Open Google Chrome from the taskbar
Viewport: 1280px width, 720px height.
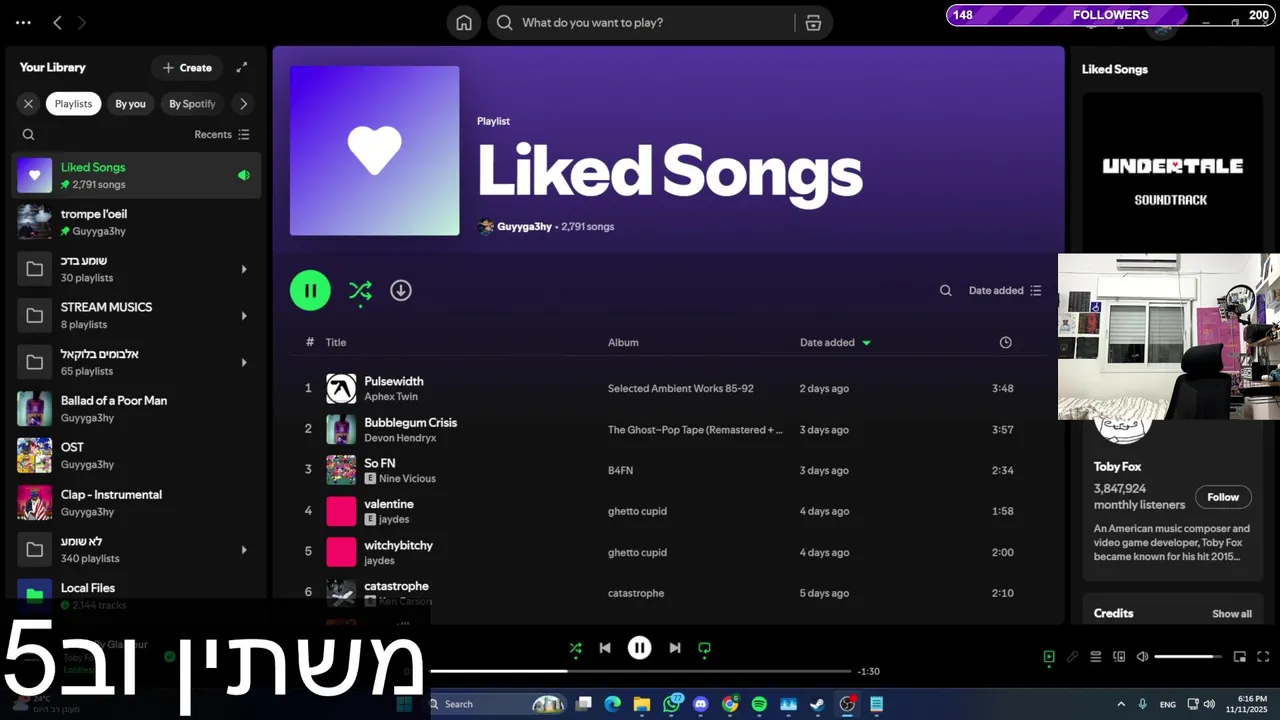(x=730, y=704)
